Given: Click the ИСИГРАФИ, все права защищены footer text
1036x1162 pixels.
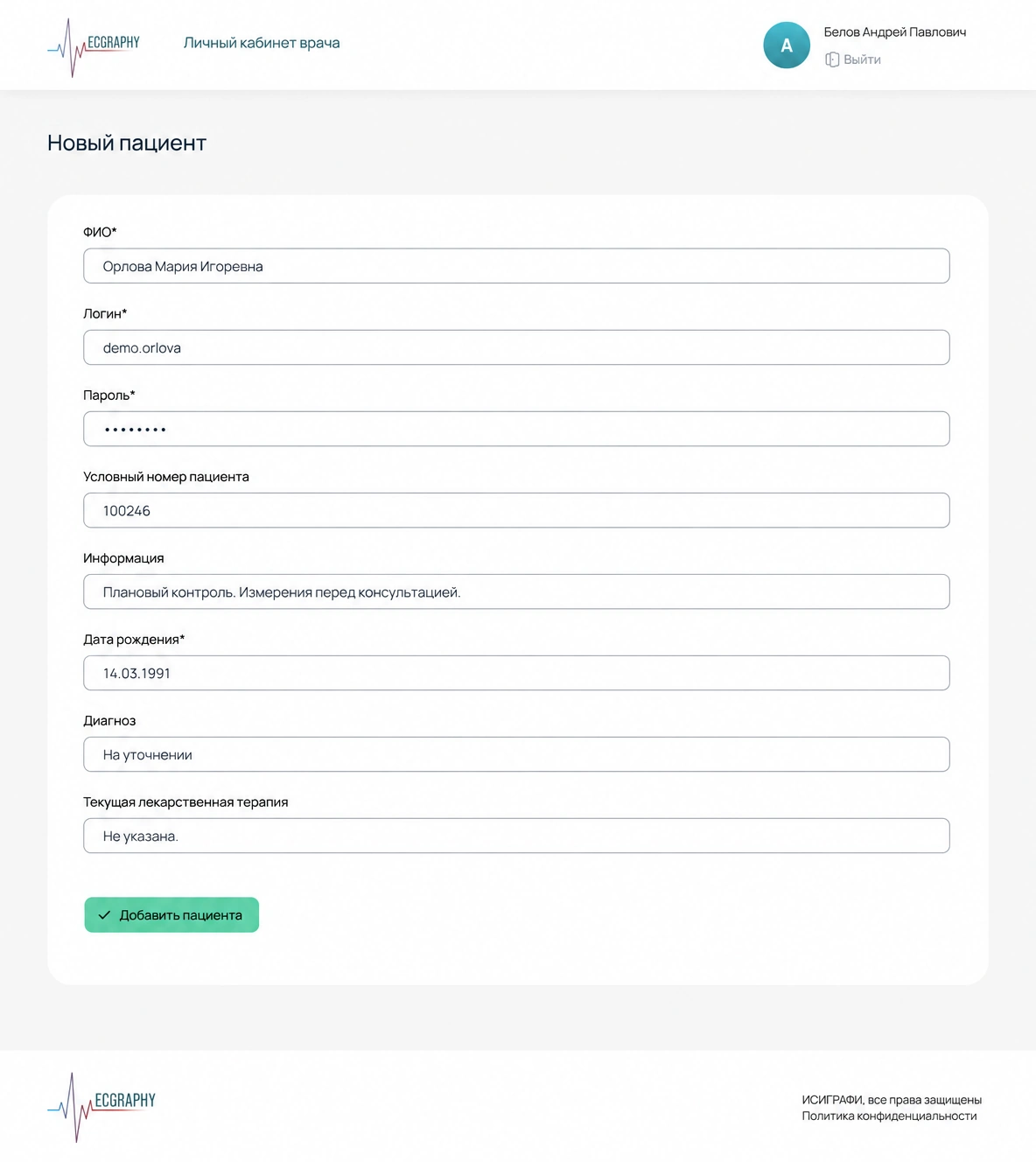Looking at the screenshot, I should [x=892, y=1100].
